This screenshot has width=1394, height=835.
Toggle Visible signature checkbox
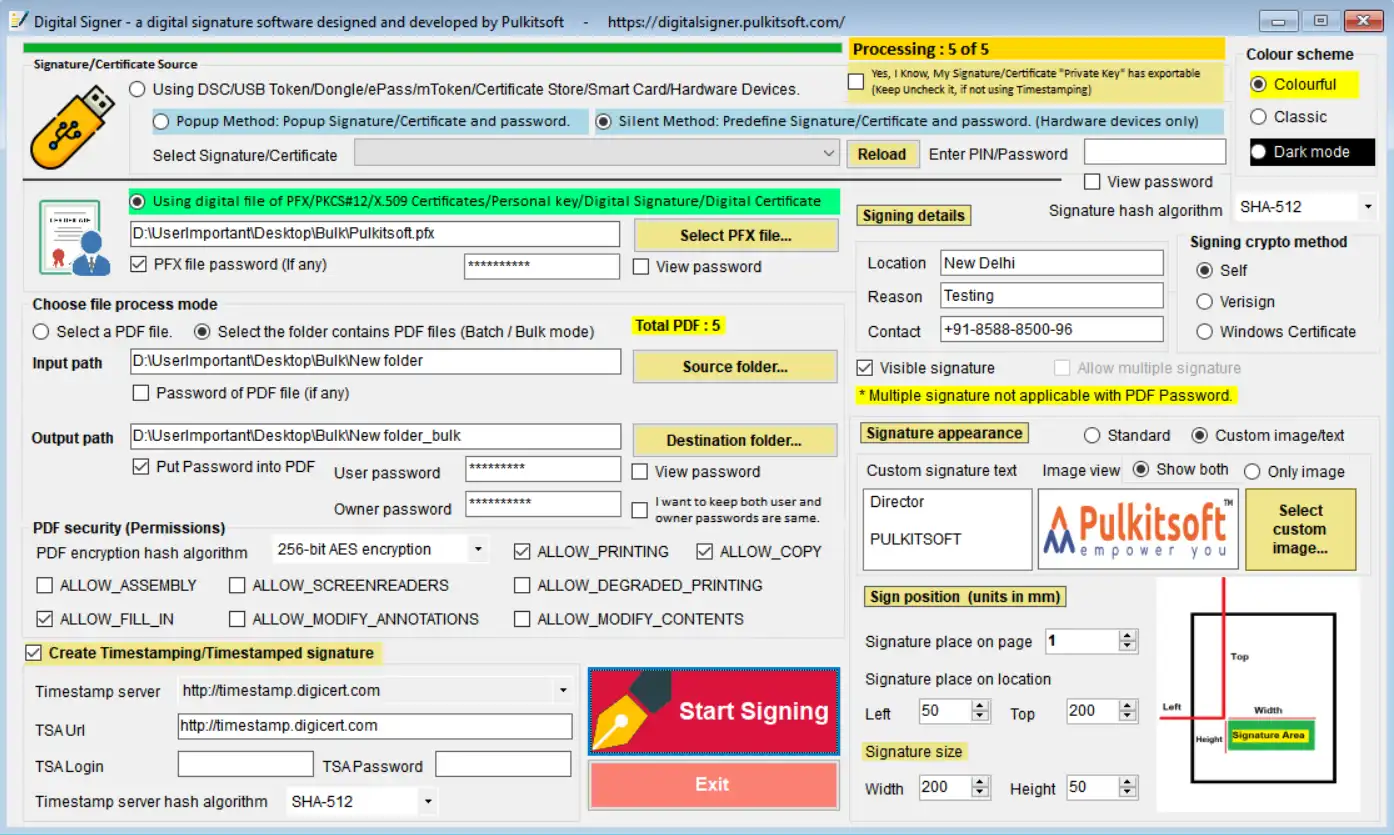click(866, 368)
